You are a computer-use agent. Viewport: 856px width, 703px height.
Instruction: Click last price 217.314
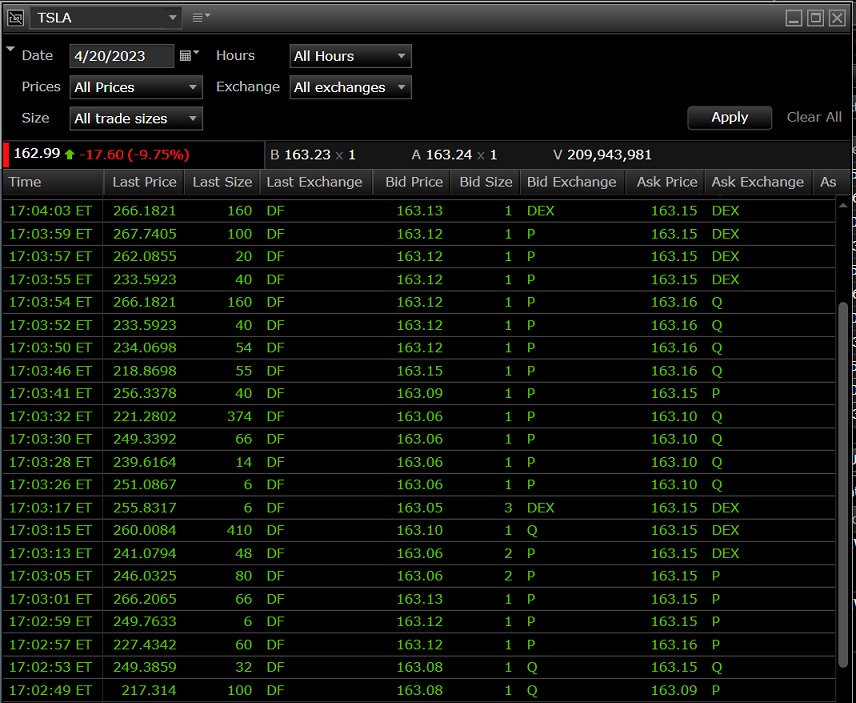pyautogui.click(x=149, y=690)
